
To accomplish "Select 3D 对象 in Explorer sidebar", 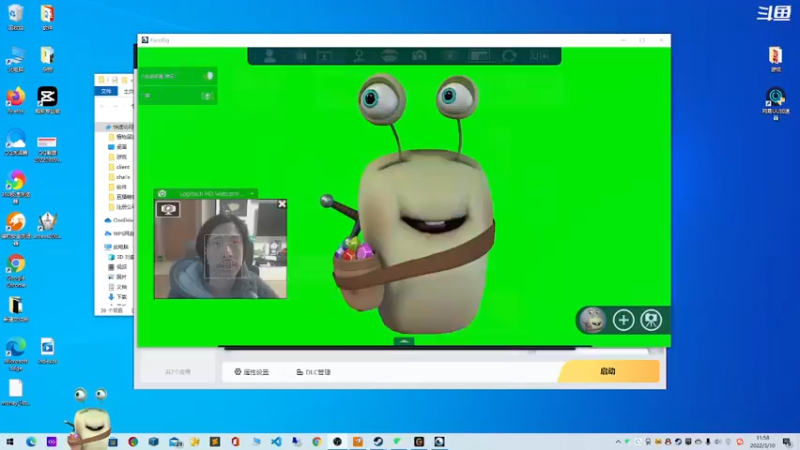I will [121, 257].
